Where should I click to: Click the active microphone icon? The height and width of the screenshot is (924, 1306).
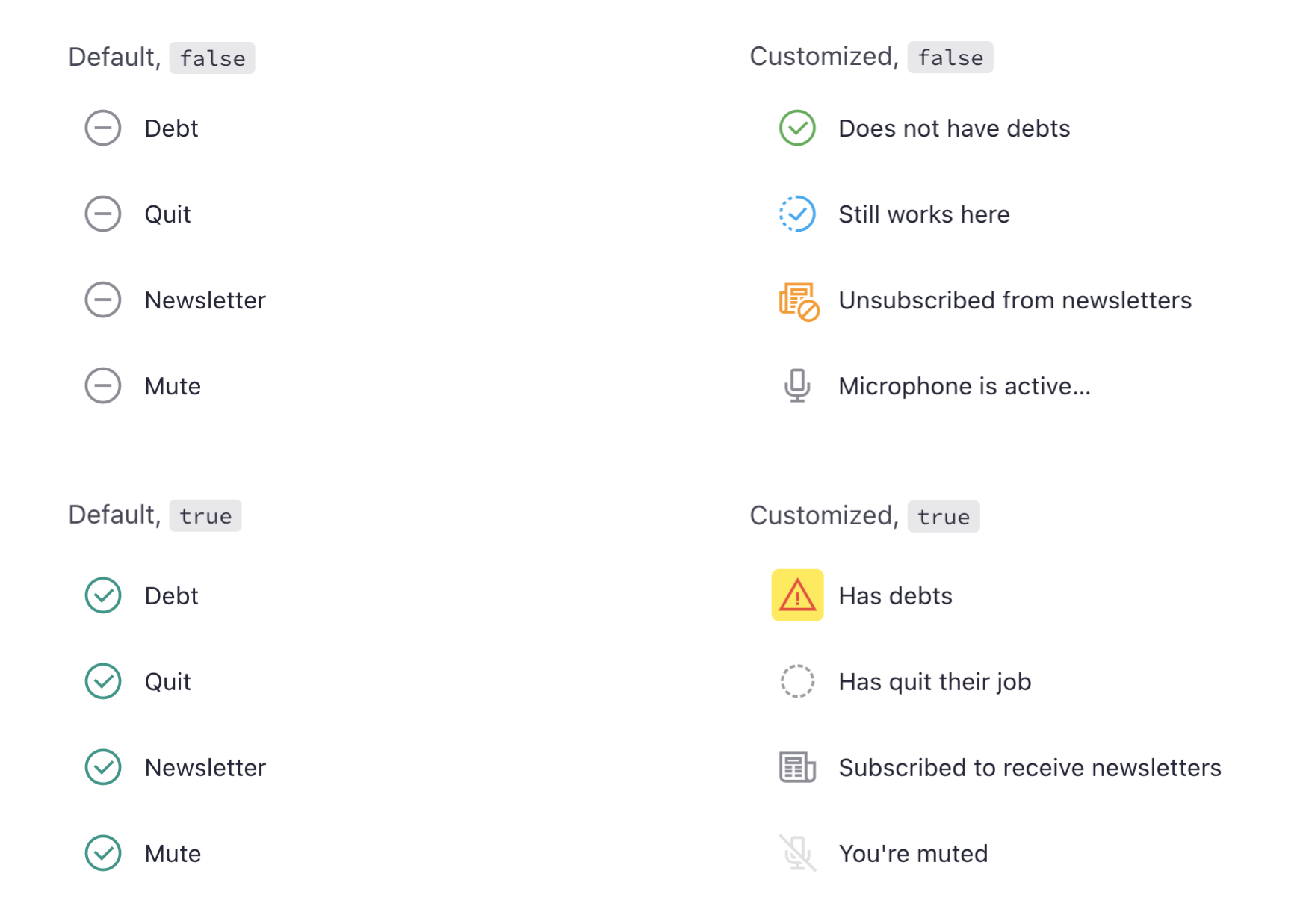pos(797,385)
